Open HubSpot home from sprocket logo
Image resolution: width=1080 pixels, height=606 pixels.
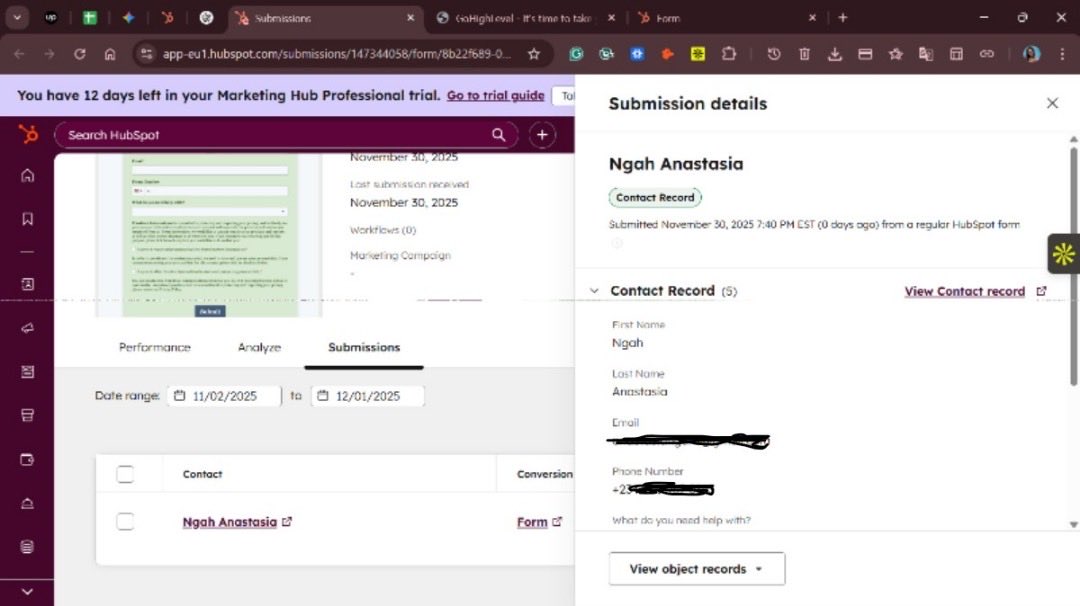28,134
